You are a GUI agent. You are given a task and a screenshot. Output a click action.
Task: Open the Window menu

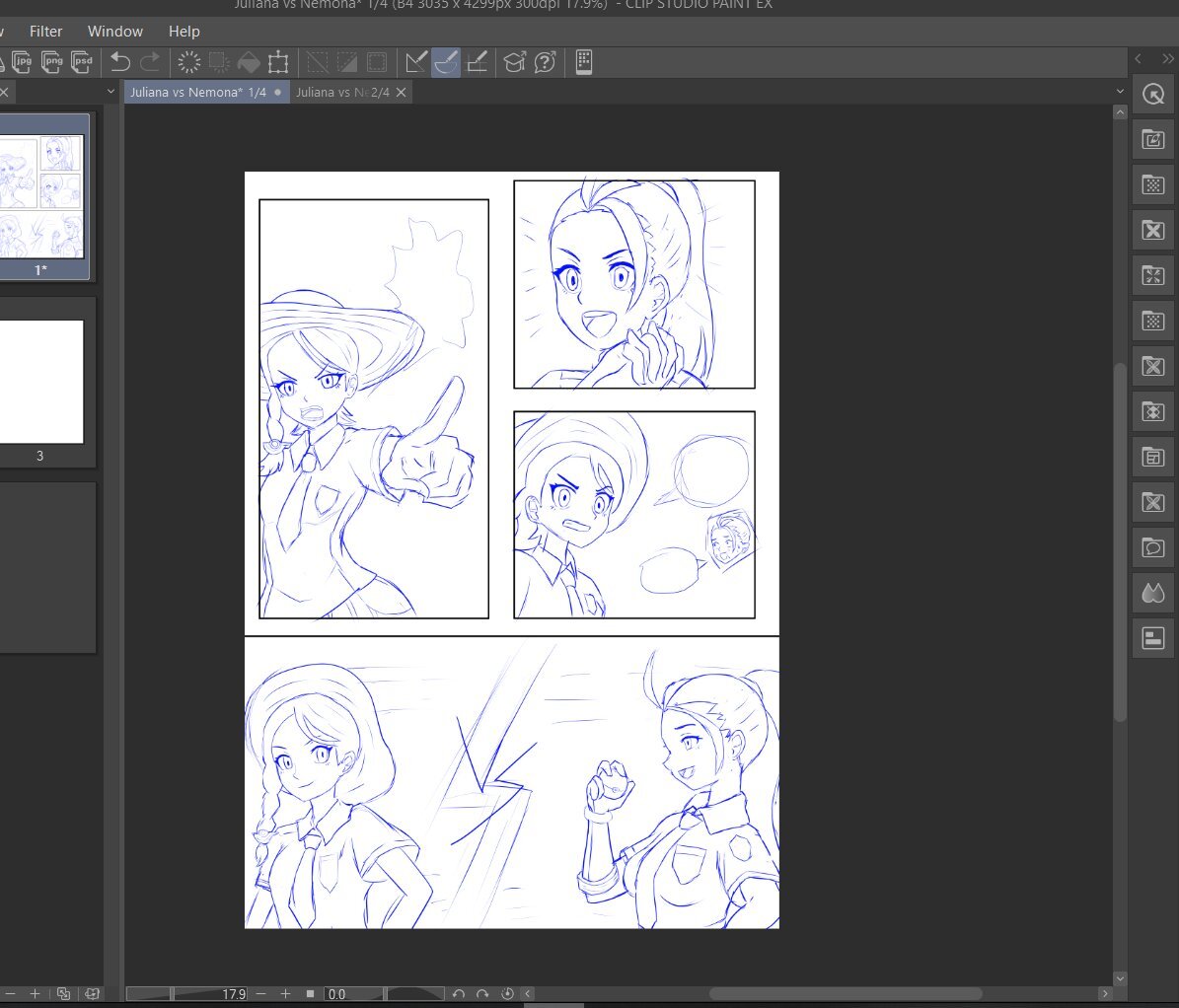(x=115, y=31)
